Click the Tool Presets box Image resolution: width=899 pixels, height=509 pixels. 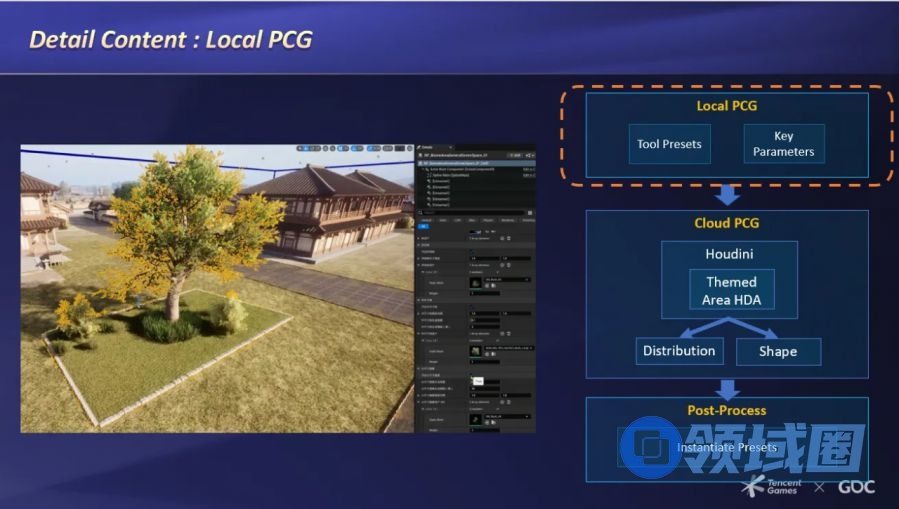click(x=669, y=144)
